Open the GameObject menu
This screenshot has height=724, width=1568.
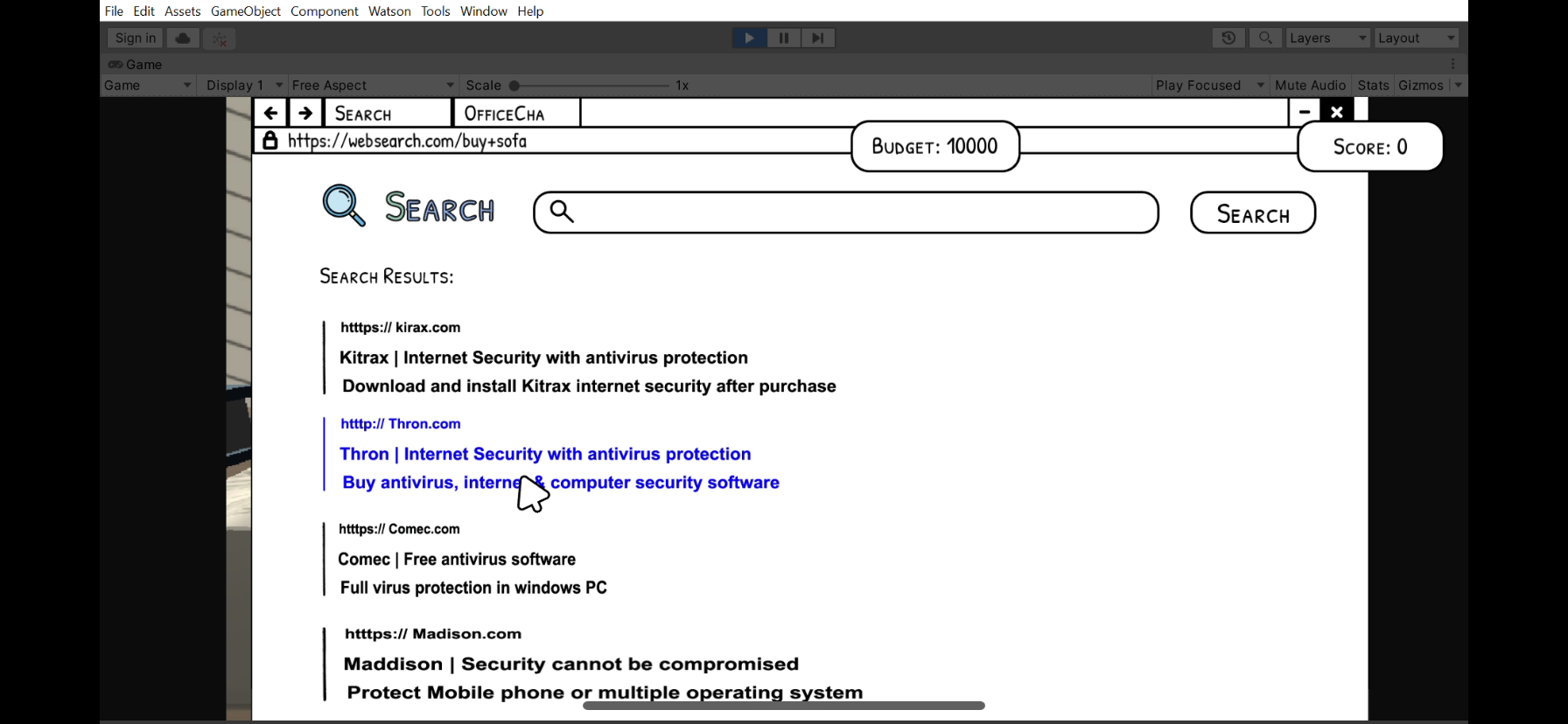point(246,11)
